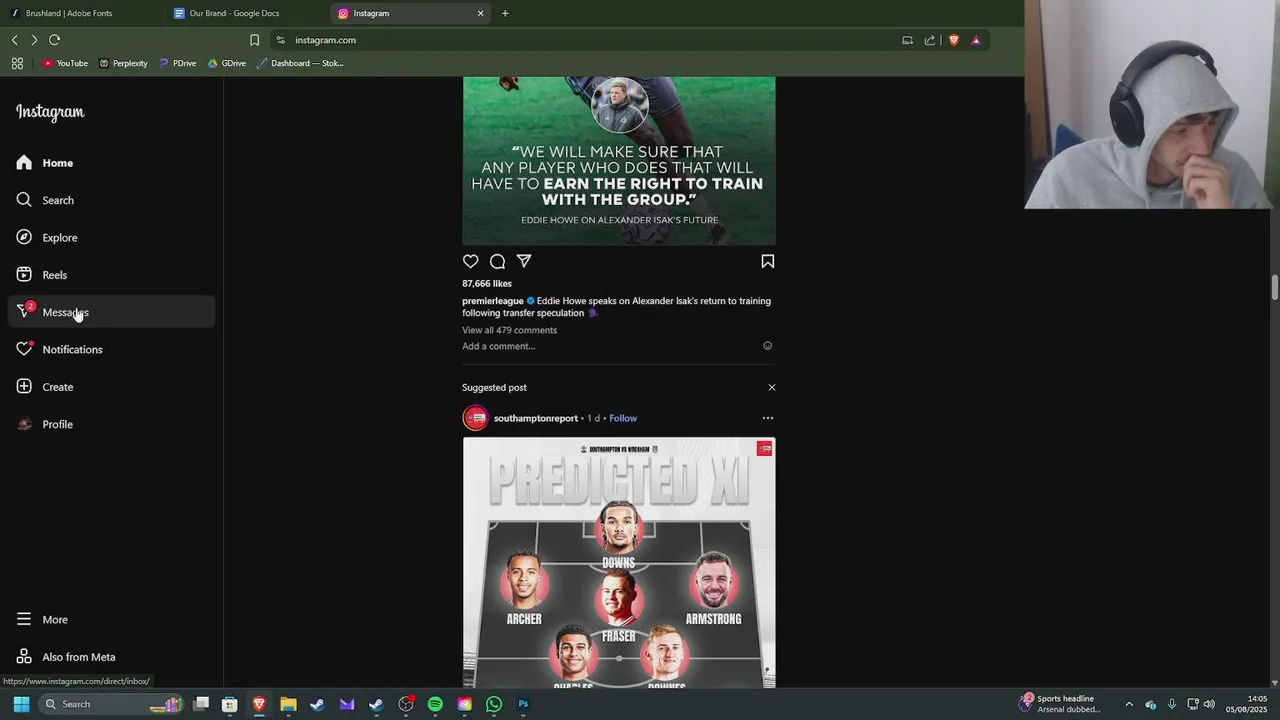Open the PDrive bookmark
Screen dimensions: 1280x720
tap(178, 63)
